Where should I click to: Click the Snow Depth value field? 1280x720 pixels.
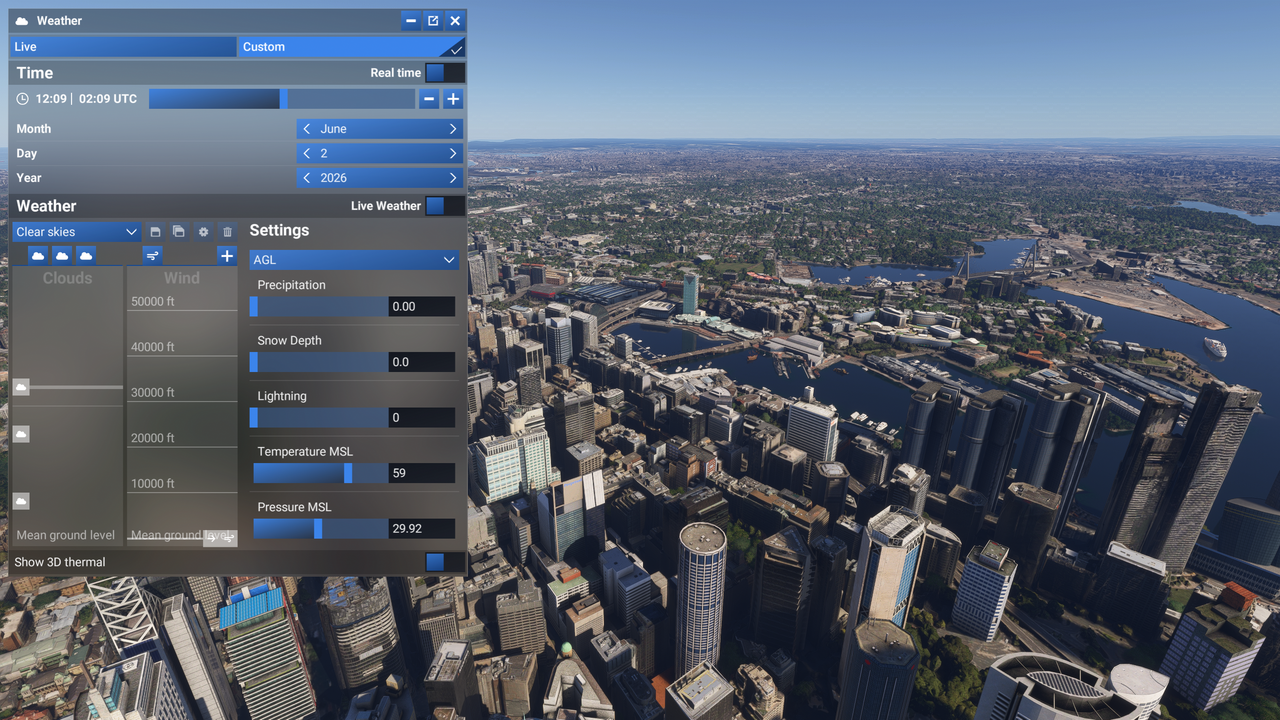422,362
